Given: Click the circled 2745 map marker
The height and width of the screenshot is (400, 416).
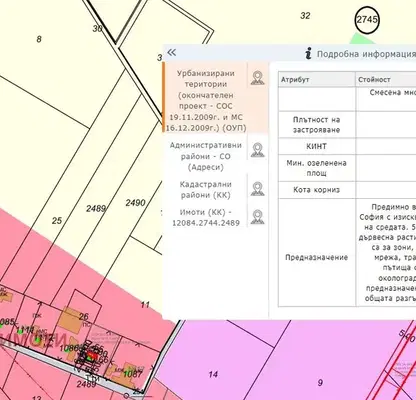Looking at the screenshot, I should tap(367, 20).
